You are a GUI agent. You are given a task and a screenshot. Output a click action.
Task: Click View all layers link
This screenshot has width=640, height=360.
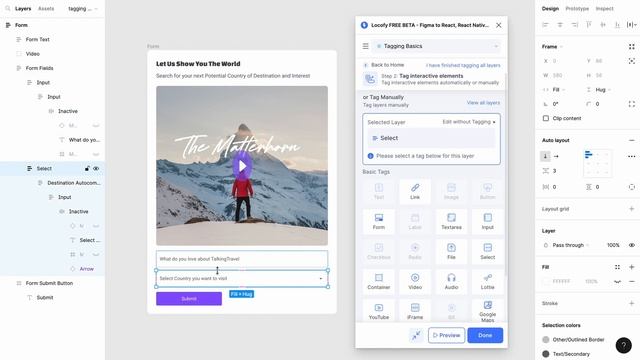click(483, 103)
